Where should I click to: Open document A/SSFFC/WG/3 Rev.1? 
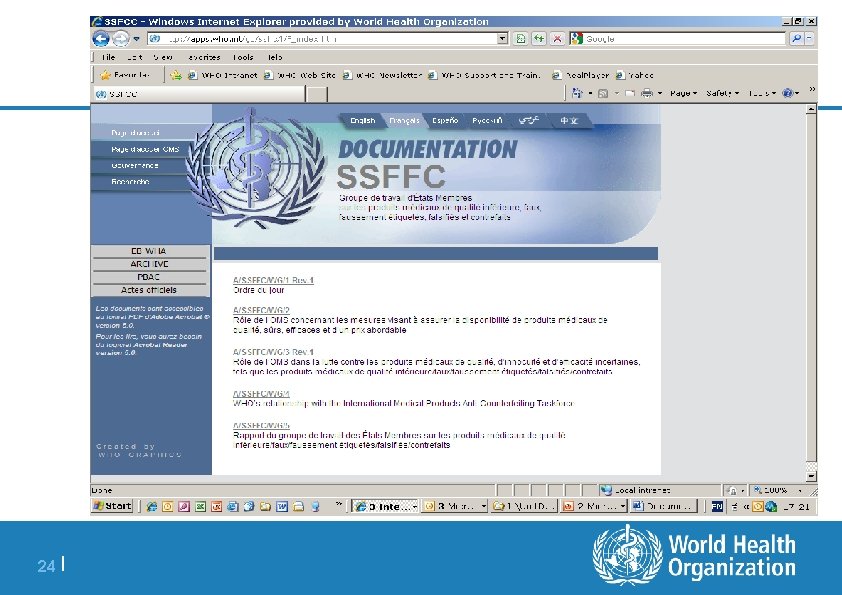tap(273, 352)
